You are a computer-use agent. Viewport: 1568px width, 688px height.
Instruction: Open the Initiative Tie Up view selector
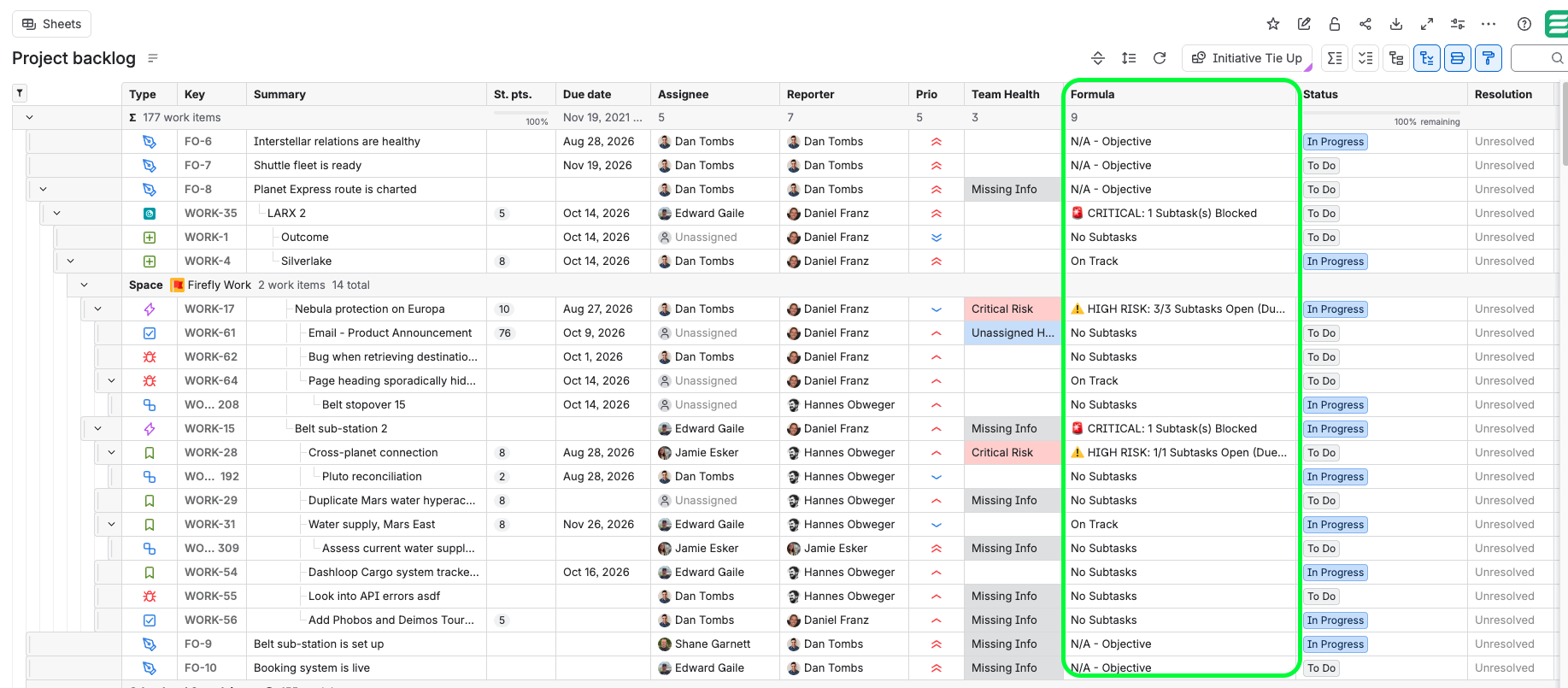tap(1247, 58)
